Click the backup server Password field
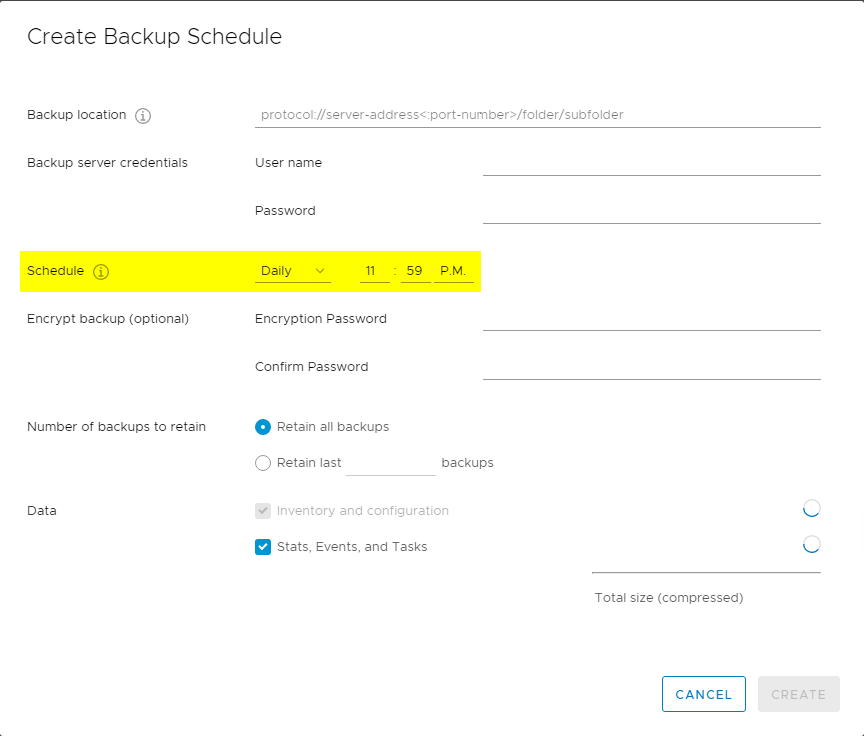The height and width of the screenshot is (736, 864). click(652, 211)
